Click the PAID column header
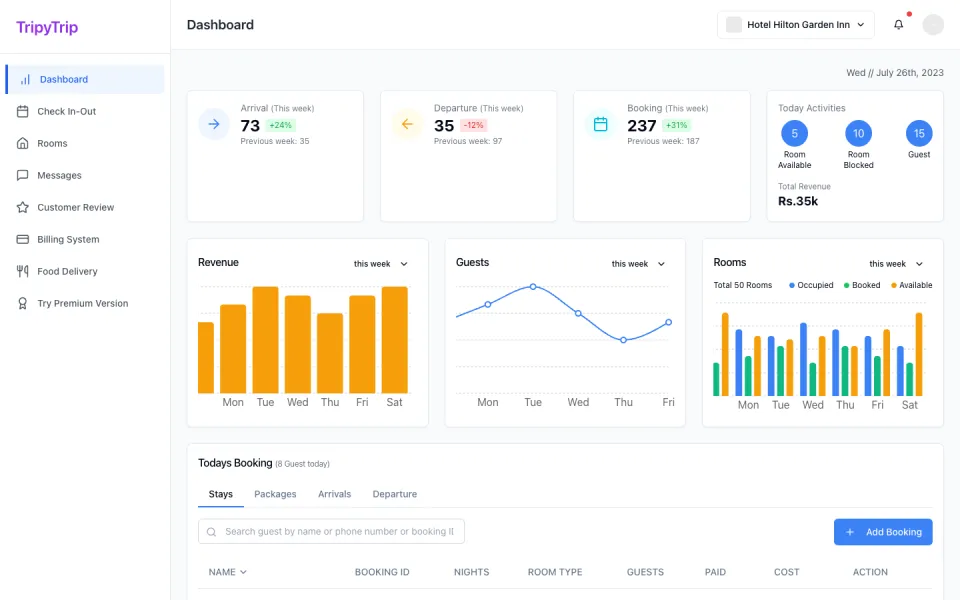Viewport: 960px width, 600px height. pos(715,572)
